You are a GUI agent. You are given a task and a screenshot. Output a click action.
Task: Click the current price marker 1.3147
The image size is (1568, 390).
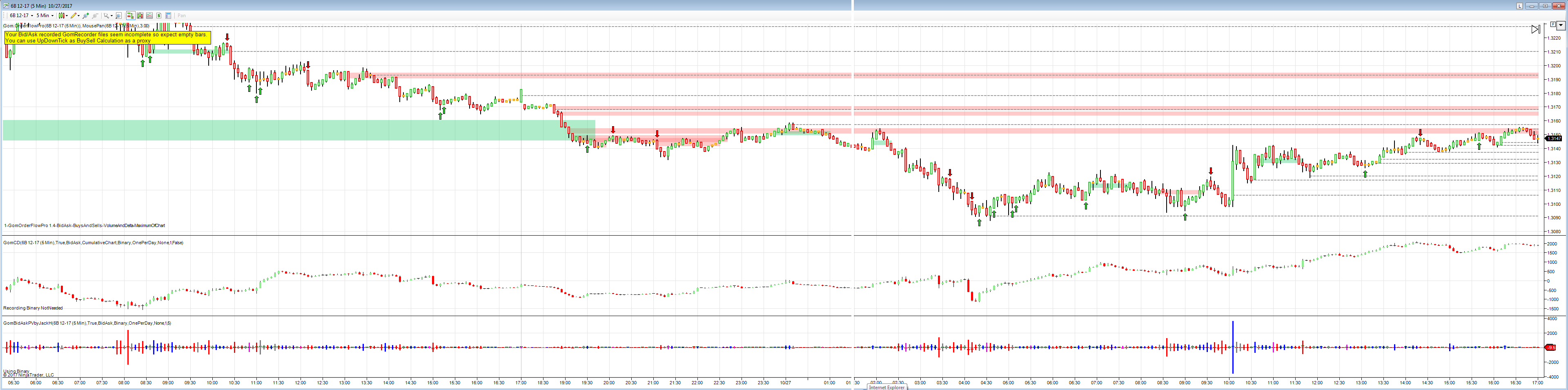[x=1553, y=139]
